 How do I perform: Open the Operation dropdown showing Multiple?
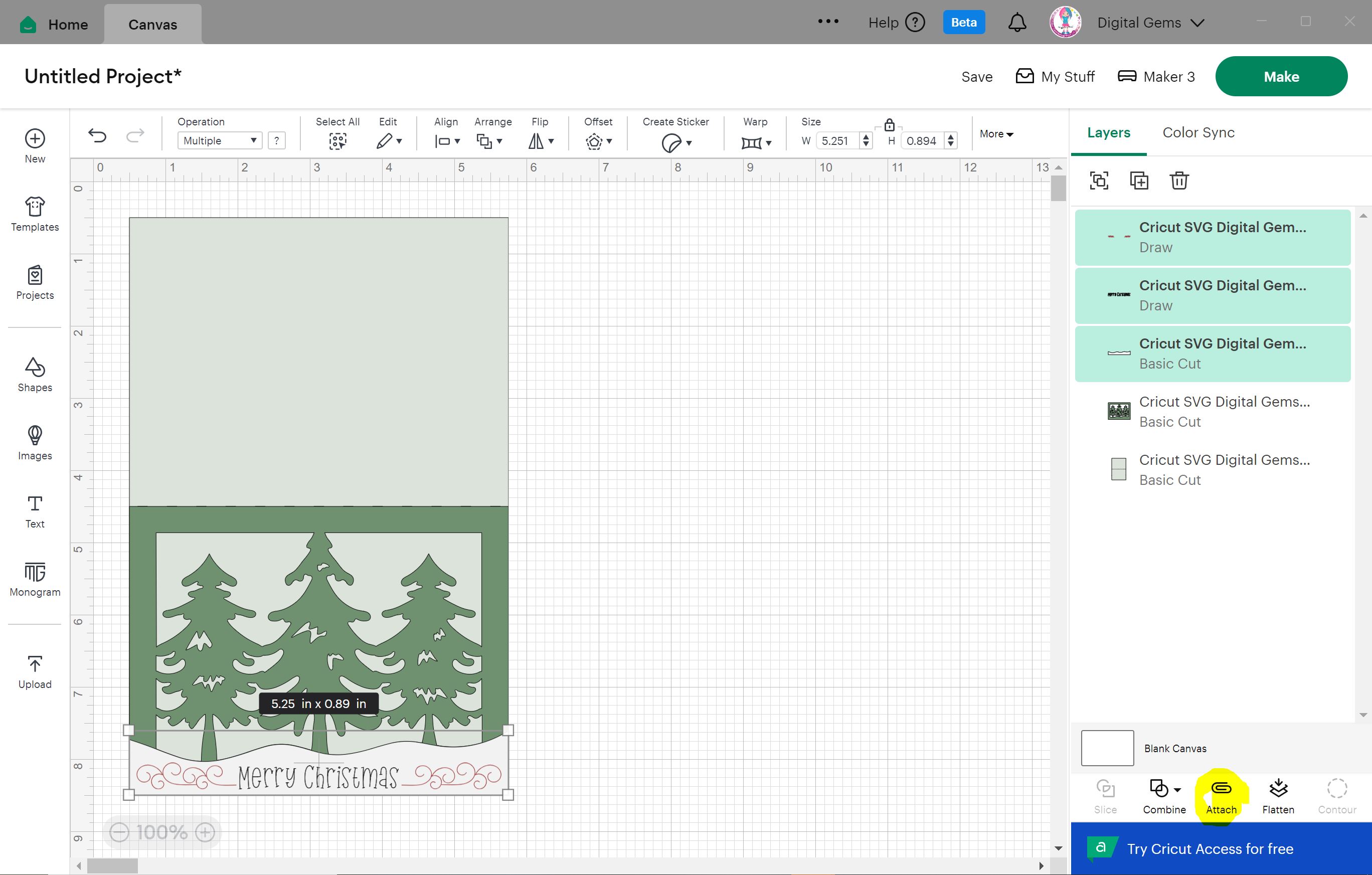(x=219, y=141)
